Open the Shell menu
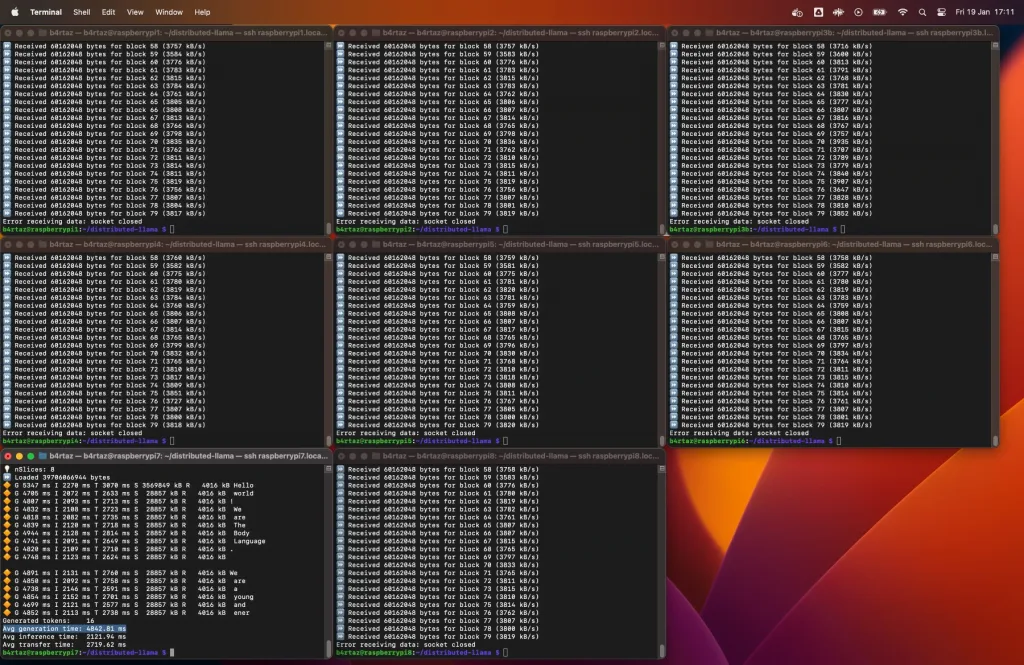 coord(82,12)
